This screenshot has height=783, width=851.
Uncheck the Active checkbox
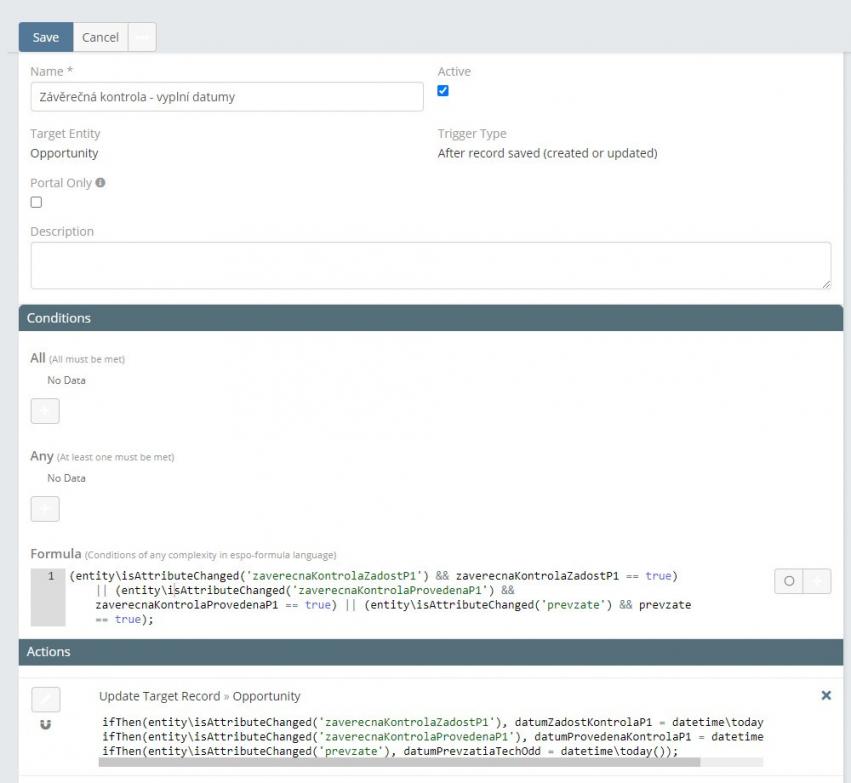(443, 91)
